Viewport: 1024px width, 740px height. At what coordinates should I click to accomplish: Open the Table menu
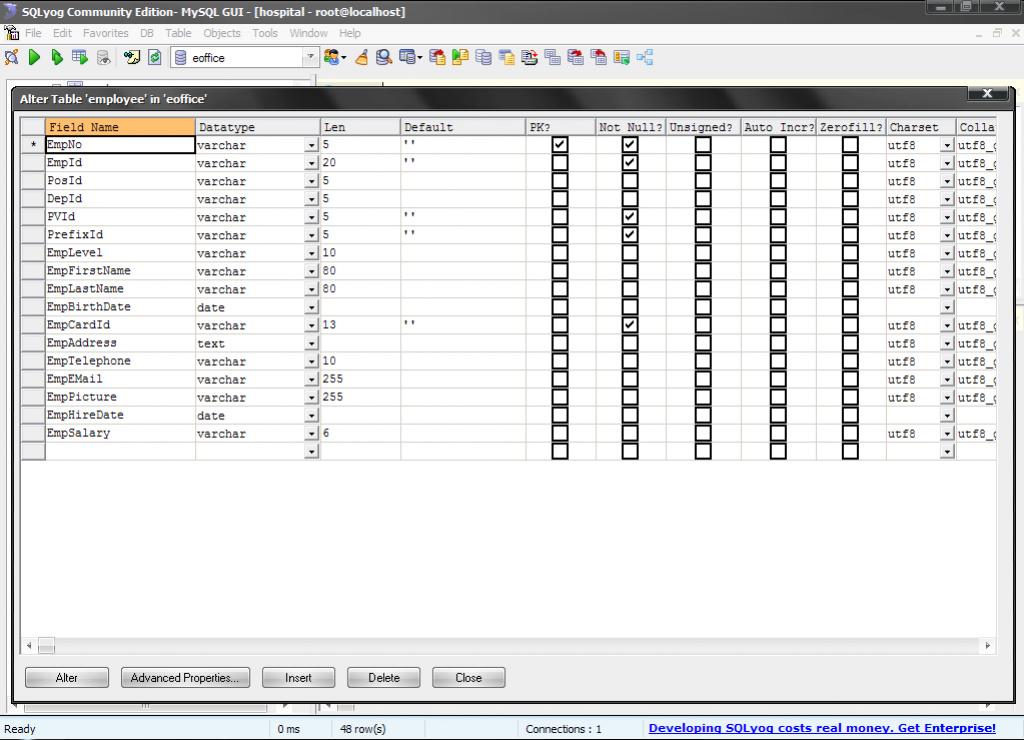(178, 33)
